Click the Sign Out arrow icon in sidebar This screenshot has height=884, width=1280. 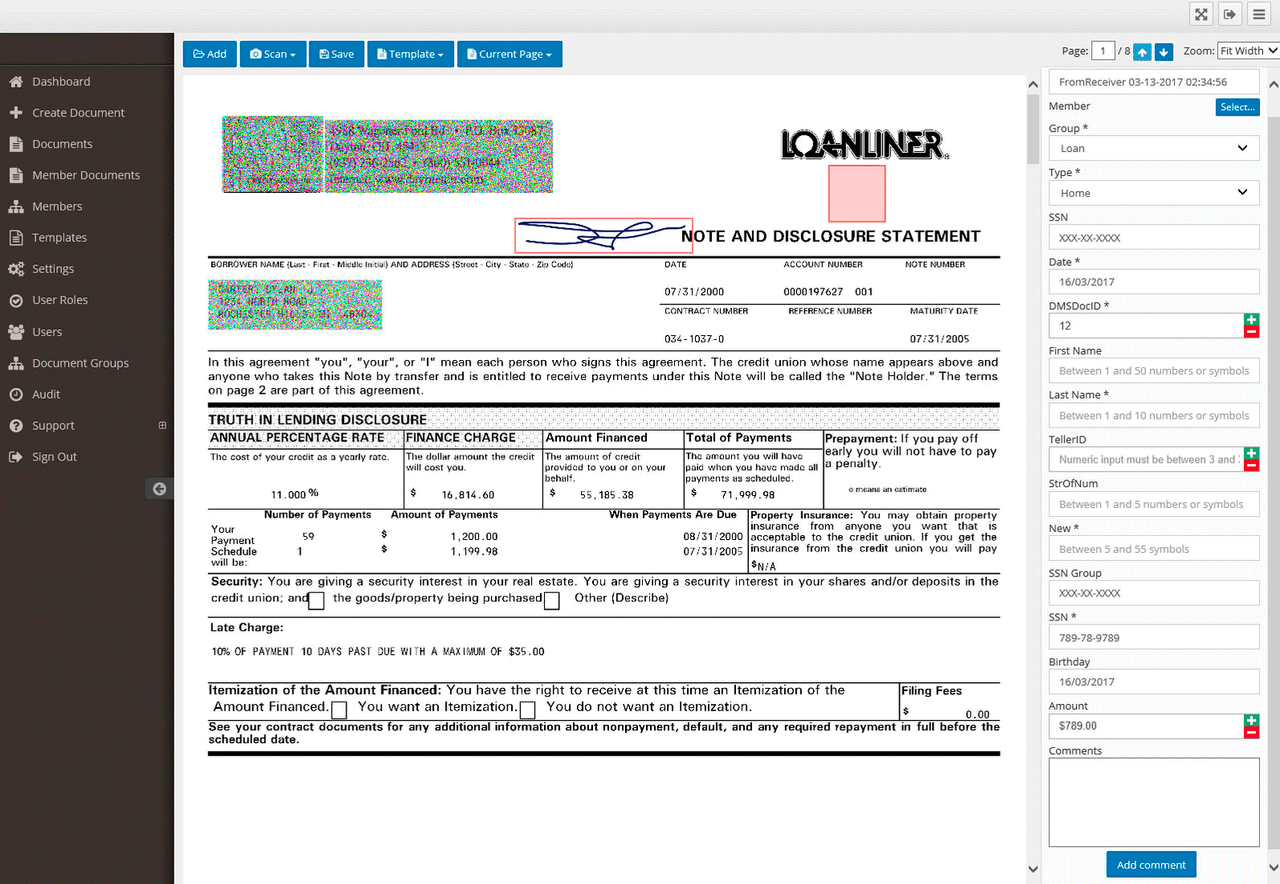point(15,457)
